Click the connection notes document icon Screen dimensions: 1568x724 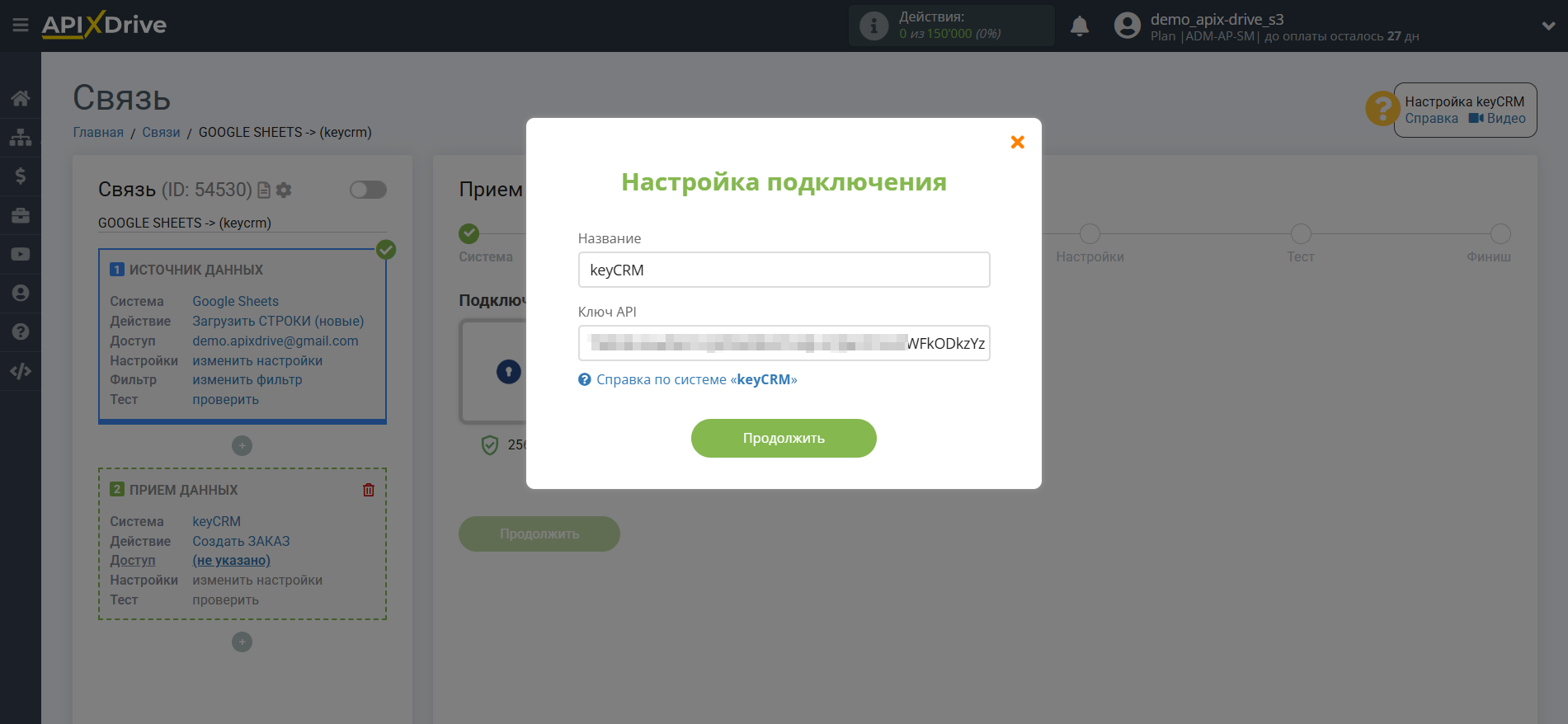pos(264,190)
